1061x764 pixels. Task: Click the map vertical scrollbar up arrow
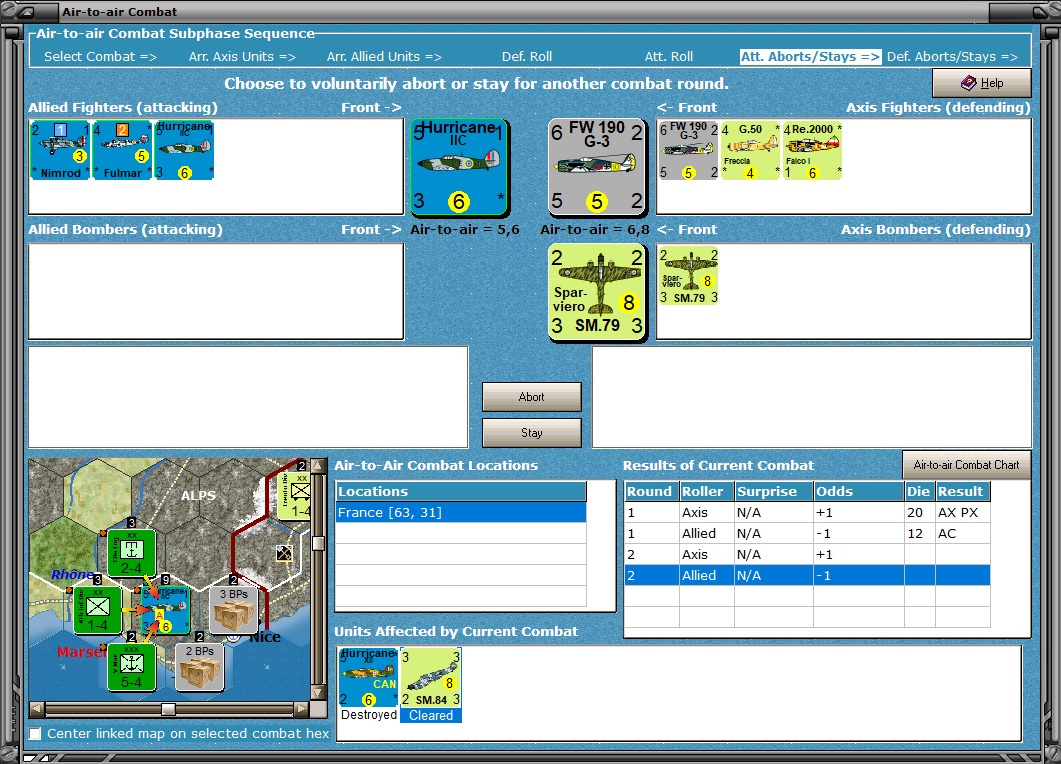coord(317,466)
